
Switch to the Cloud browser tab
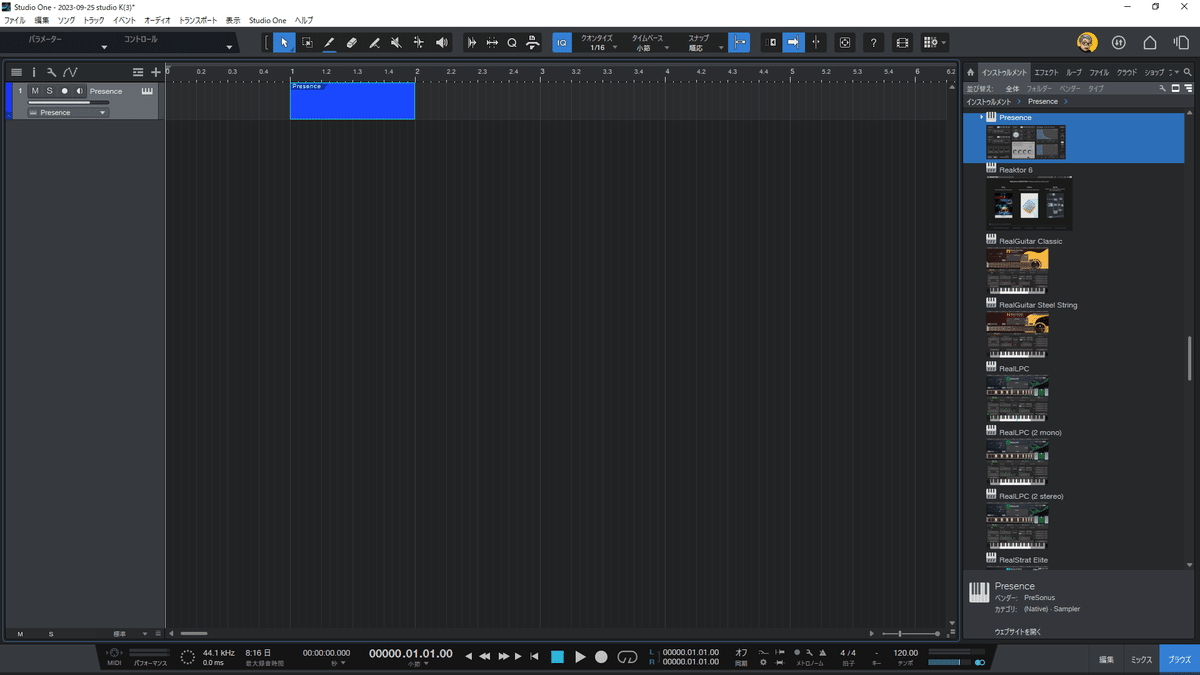[1127, 73]
